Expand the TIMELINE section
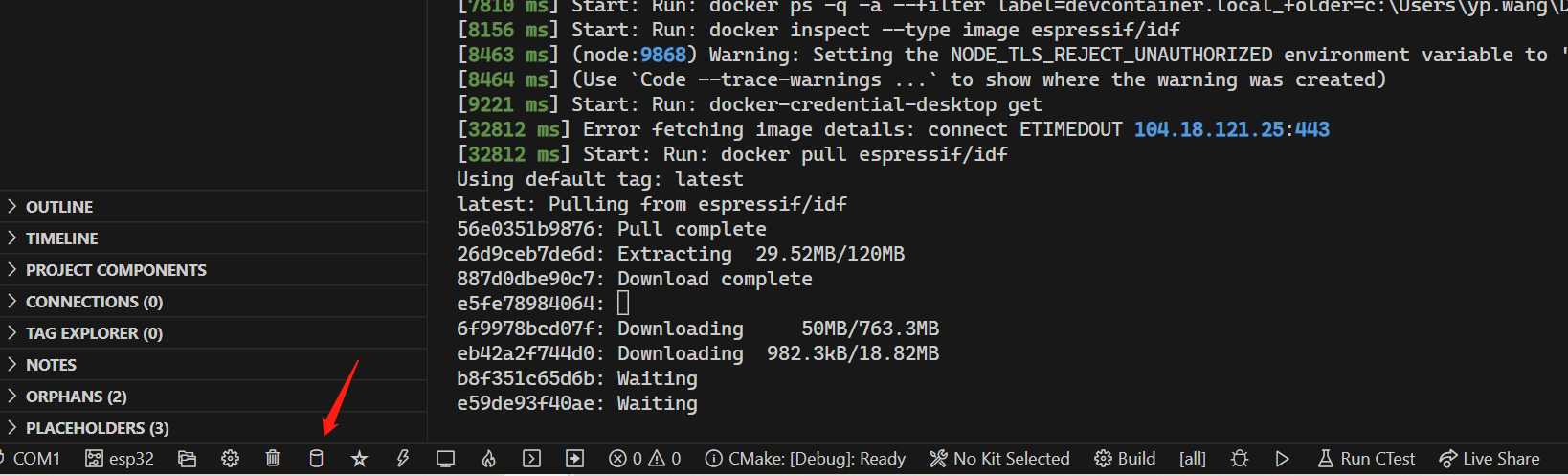Image resolution: width=1568 pixels, height=476 pixels. pyautogui.click(x=61, y=238)
